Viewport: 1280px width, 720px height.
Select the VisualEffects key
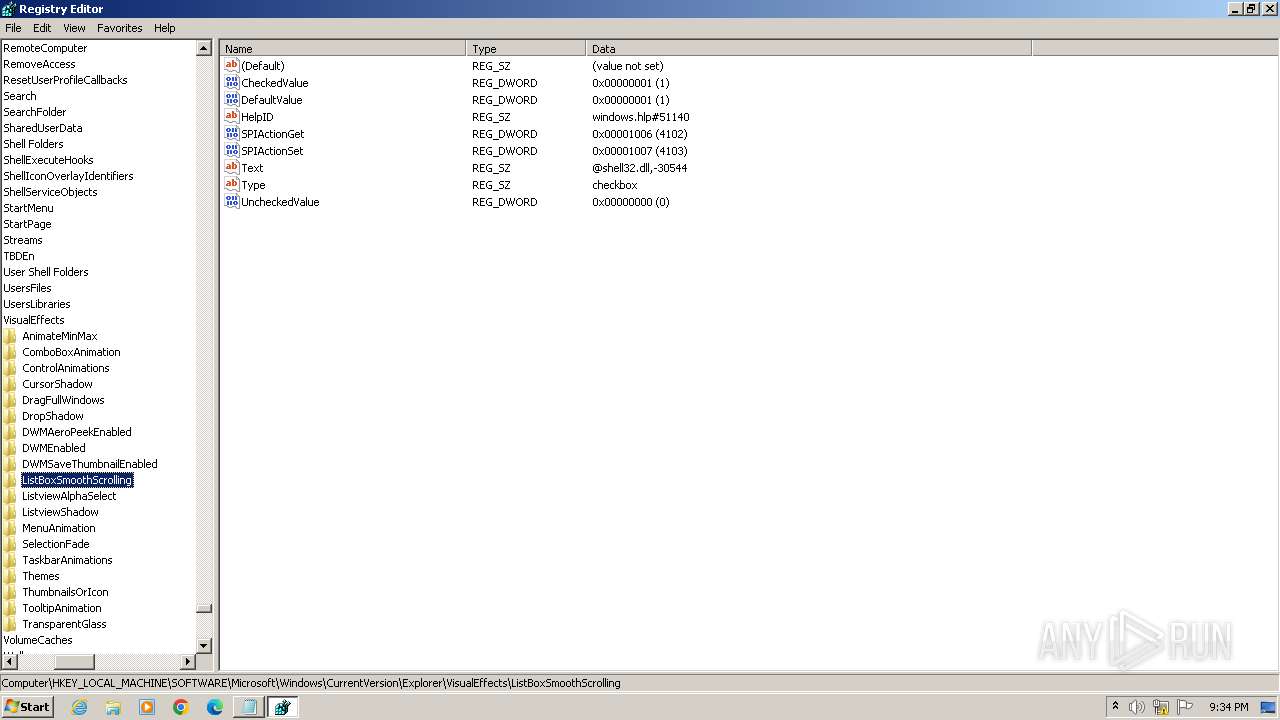coord(34,320)
